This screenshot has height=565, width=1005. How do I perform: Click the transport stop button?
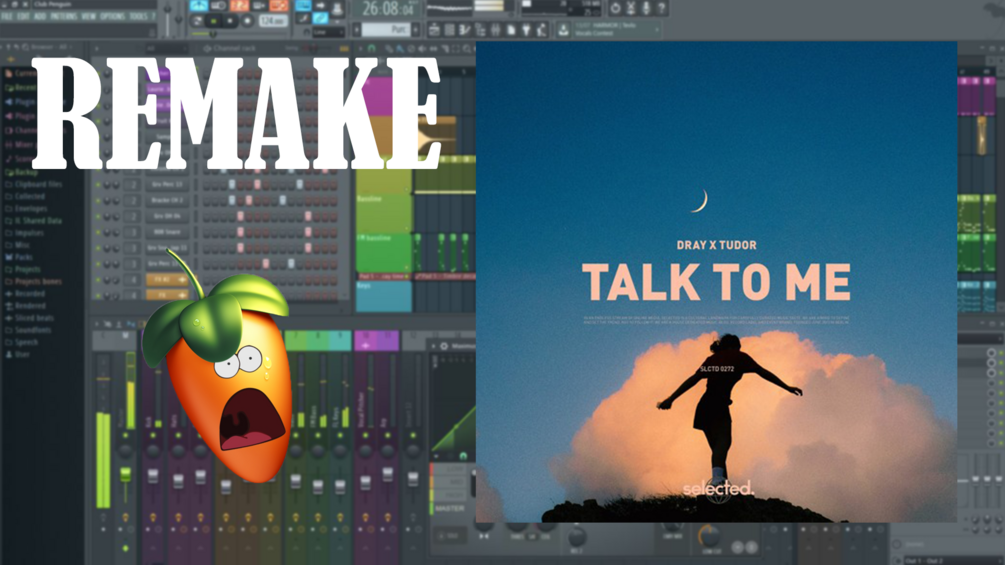[x=230, y=21]
